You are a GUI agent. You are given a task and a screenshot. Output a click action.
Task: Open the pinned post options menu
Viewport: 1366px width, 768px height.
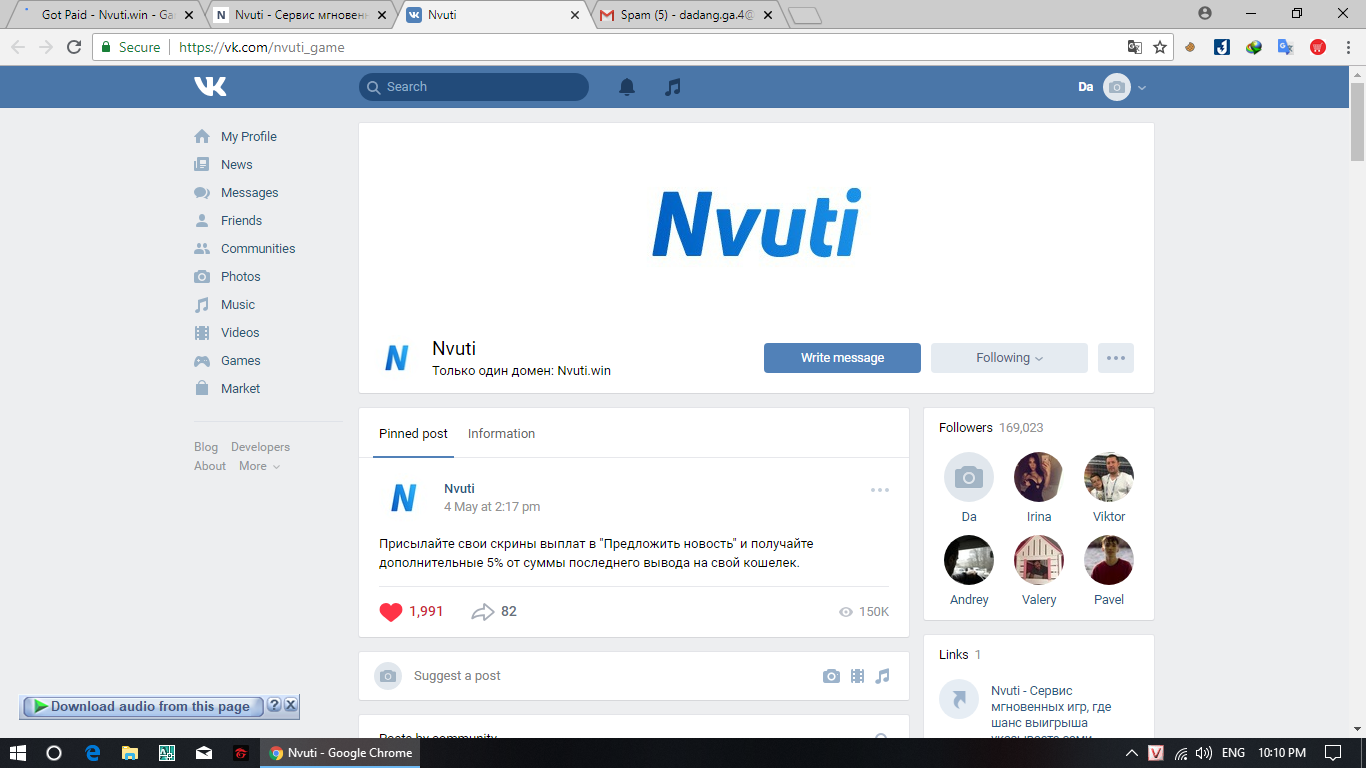(x=880, y=490)
